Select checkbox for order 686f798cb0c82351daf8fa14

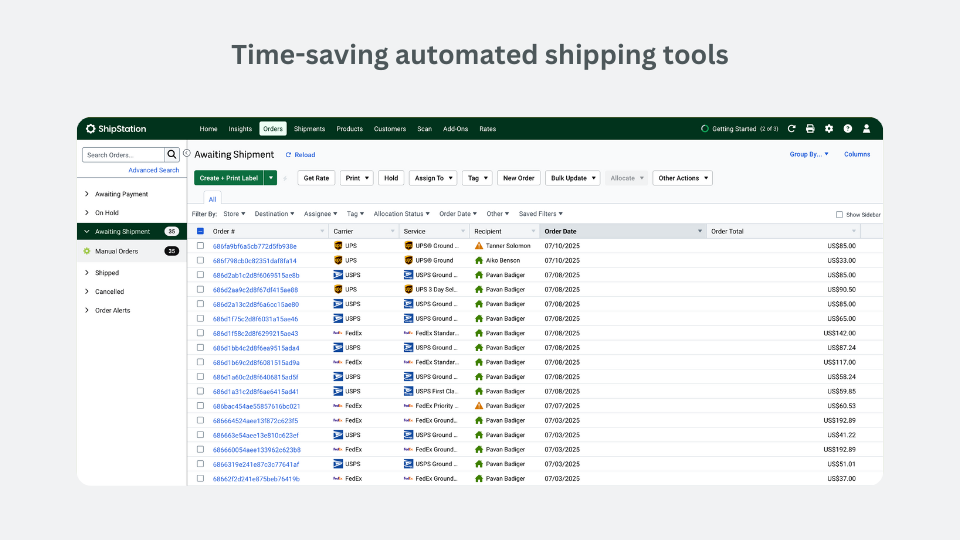200,260
